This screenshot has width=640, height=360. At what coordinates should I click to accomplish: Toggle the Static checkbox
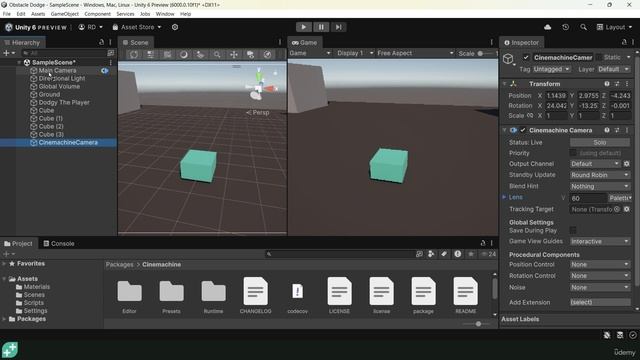point(599,58)
